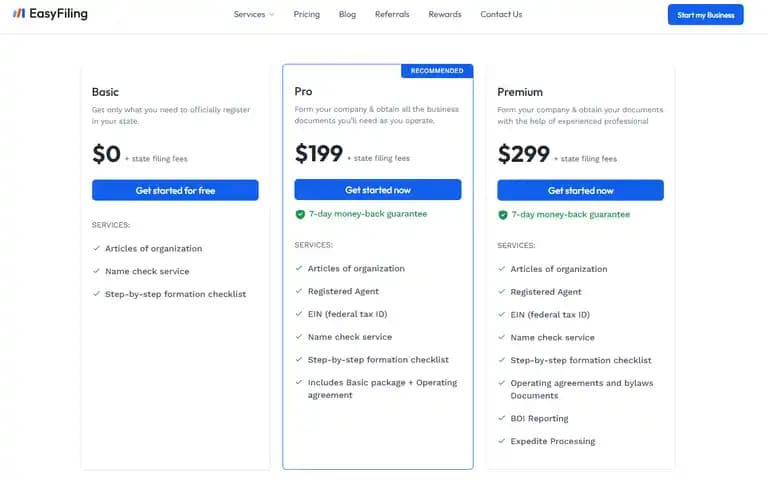Click Get started for free button

point(175,191)
